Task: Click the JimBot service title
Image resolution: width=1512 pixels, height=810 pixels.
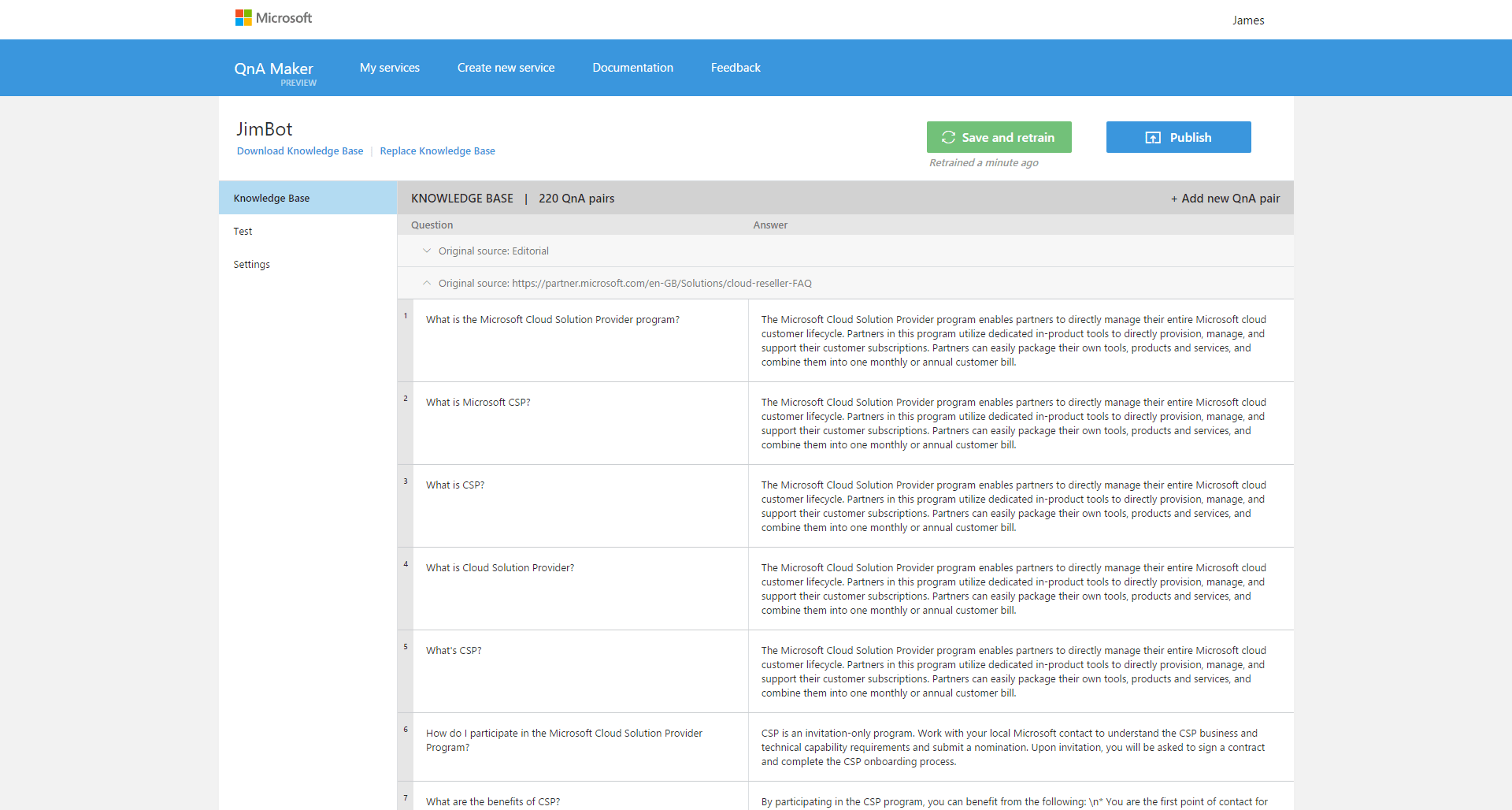Action: pyautogui.click(x=264, y=128)
